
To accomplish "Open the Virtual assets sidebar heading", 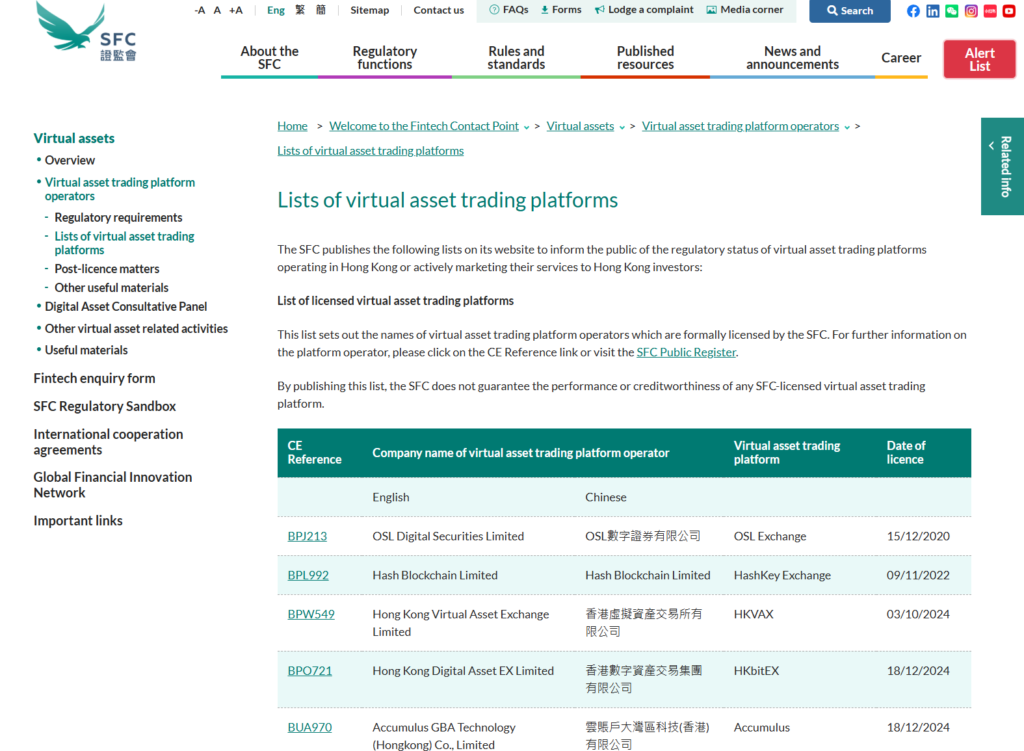I will [x=74, y=138].
